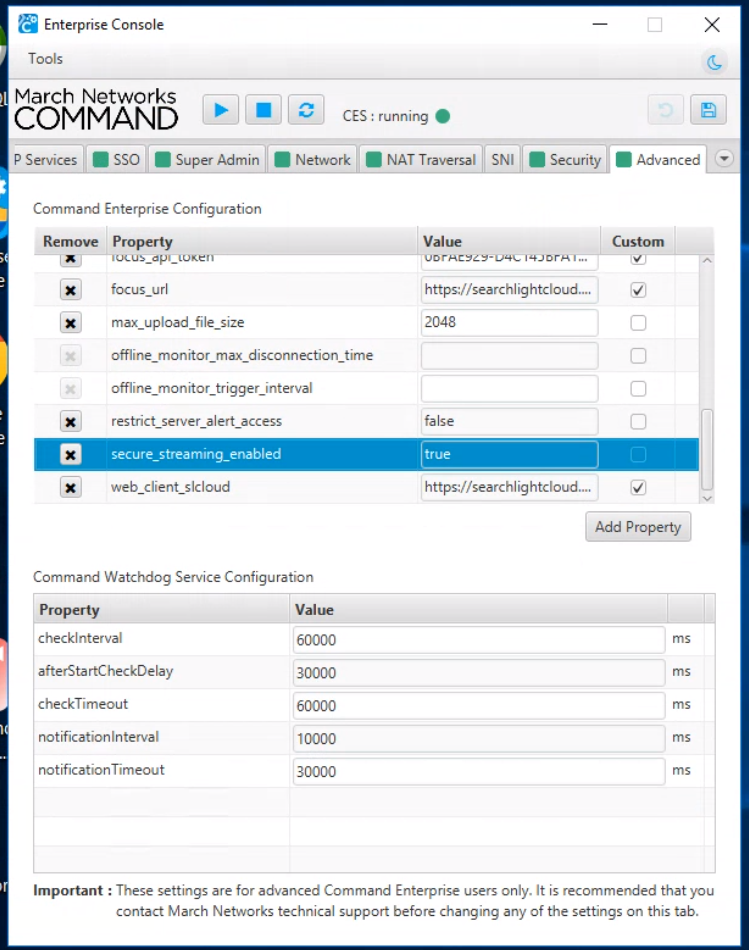The width and height of the screenshot is (749, 950).
Task: Click the Save floppy disk icon
Action: click(708, 110)
